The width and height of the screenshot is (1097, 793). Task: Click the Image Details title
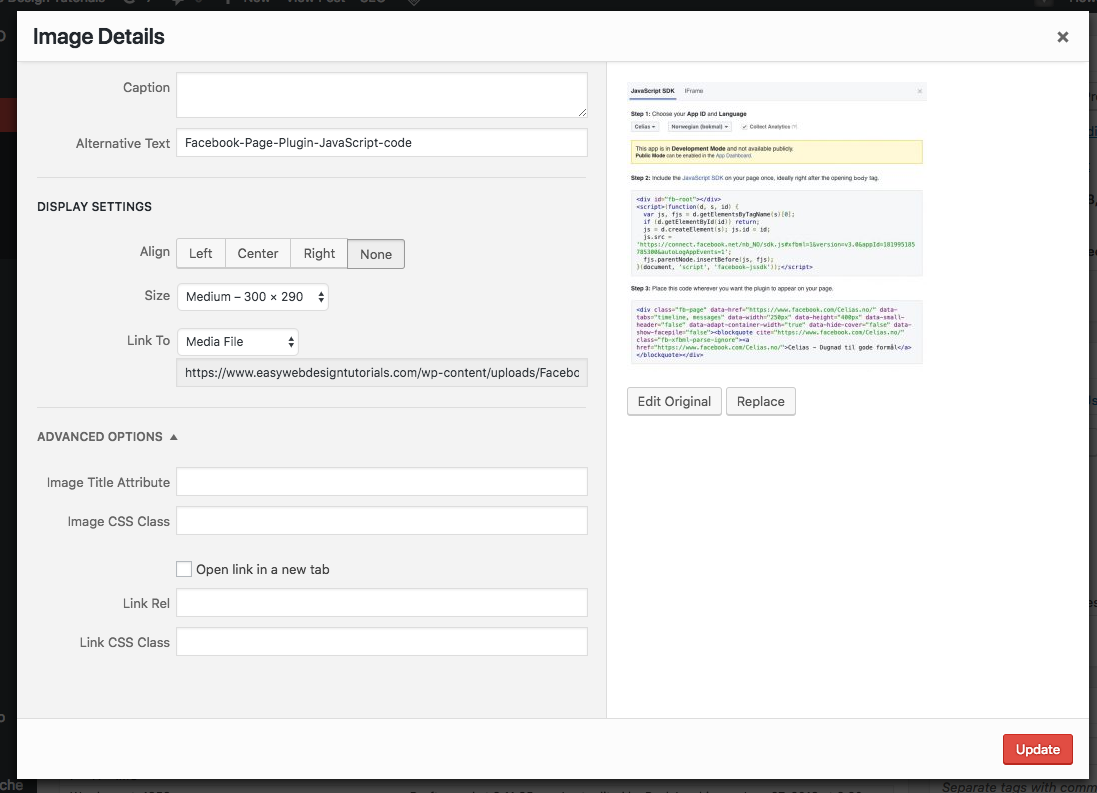[x=99, y=36]
